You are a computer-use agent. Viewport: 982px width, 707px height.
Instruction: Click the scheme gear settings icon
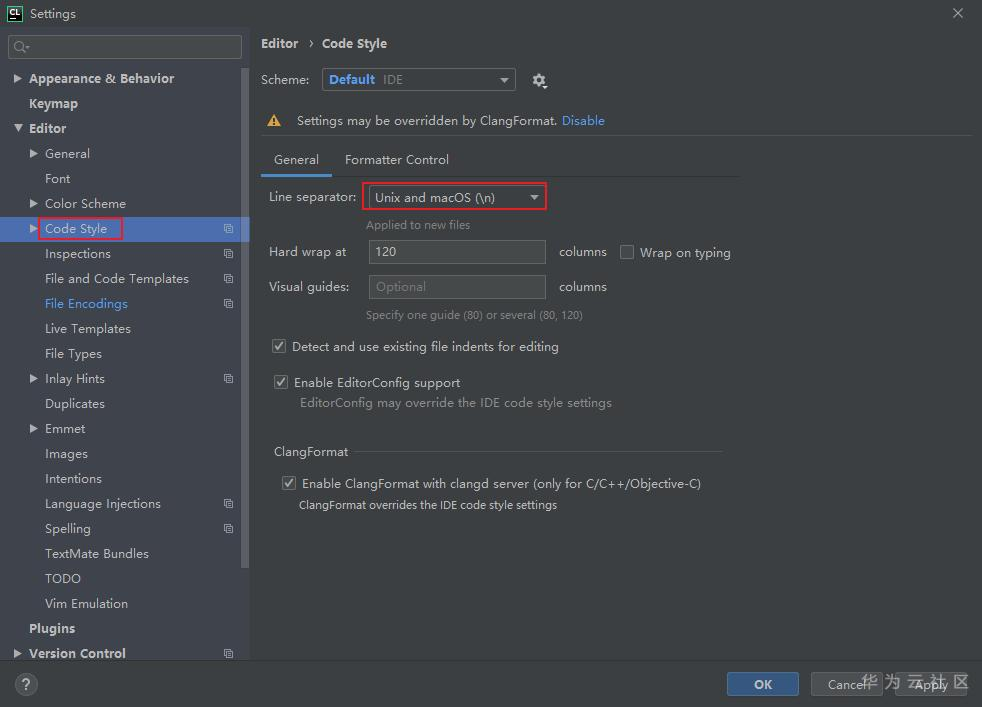(x=540, y=81)
